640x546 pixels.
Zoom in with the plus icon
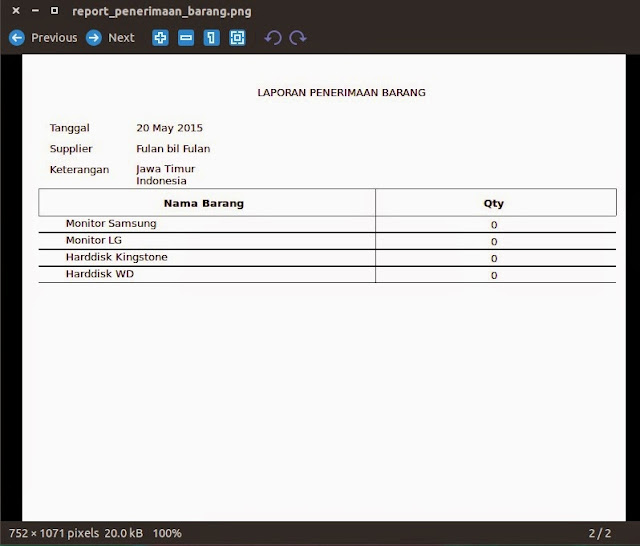[160, 38]
